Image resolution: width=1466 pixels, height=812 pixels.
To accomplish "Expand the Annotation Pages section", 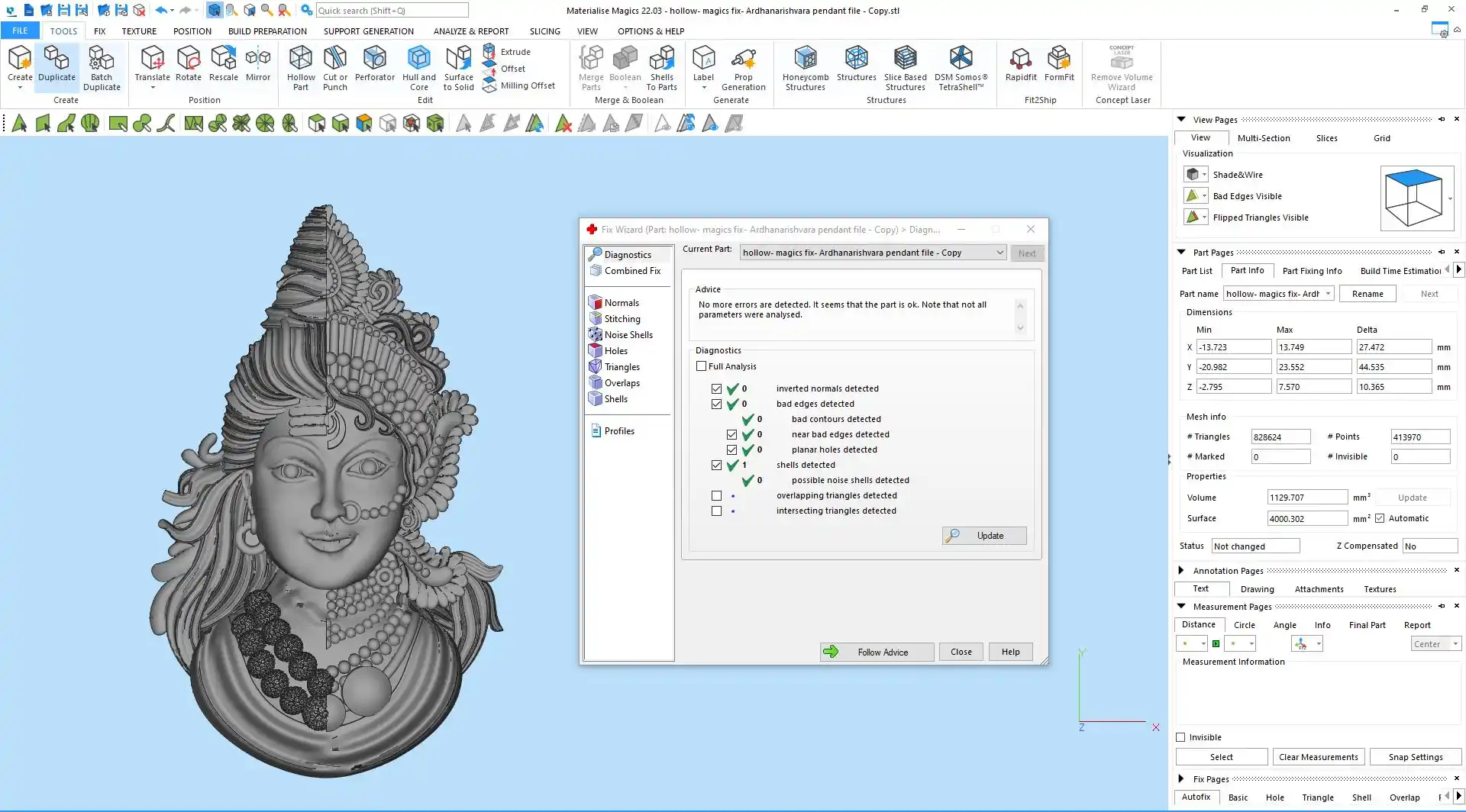I will click(x=1181, y=570).
